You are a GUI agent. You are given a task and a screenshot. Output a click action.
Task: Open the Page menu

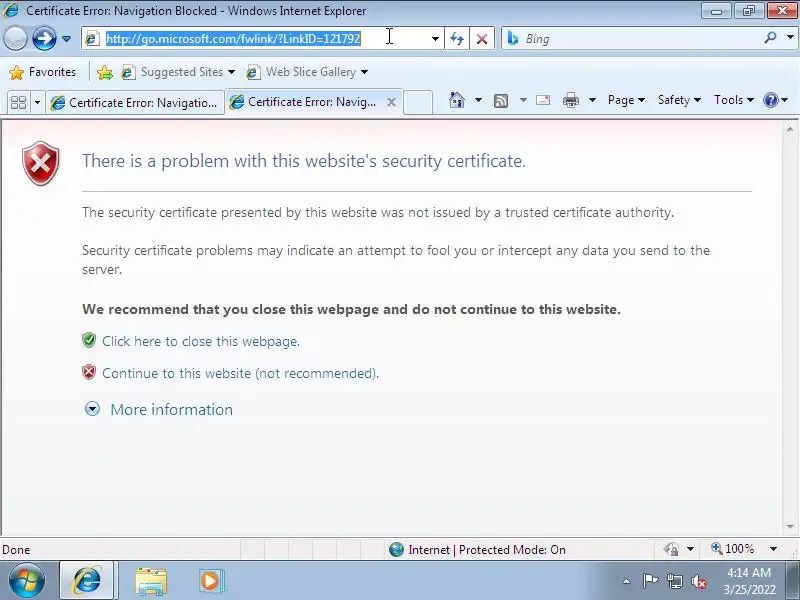(626, 100)
